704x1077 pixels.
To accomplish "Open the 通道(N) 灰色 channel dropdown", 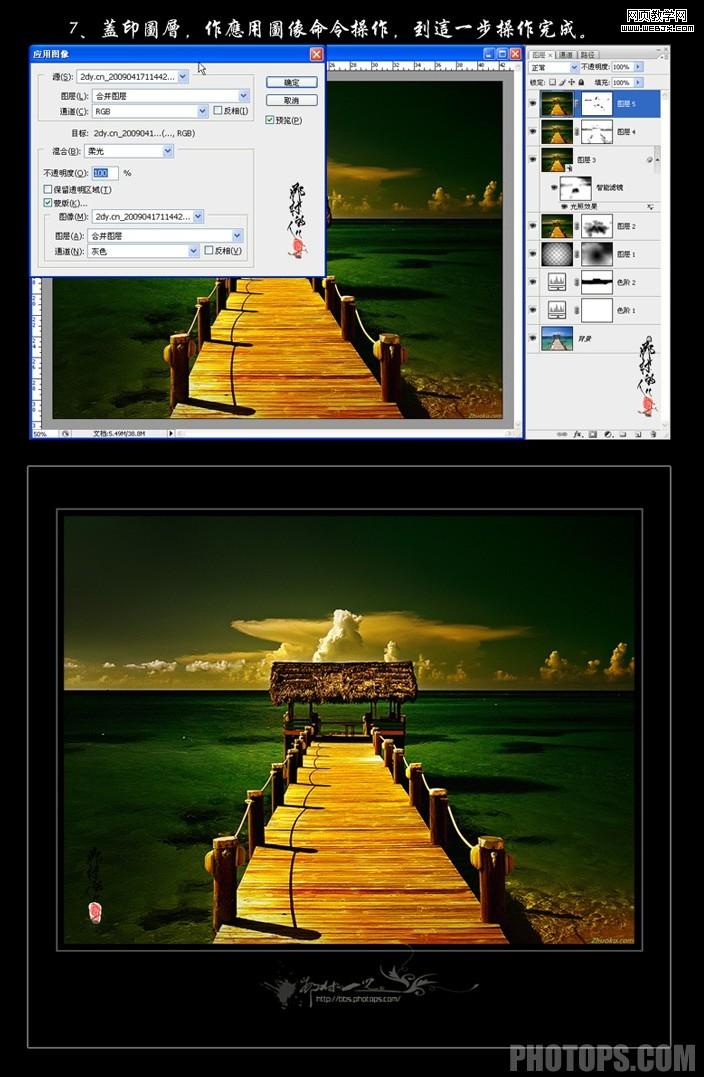I will point(144,251).
